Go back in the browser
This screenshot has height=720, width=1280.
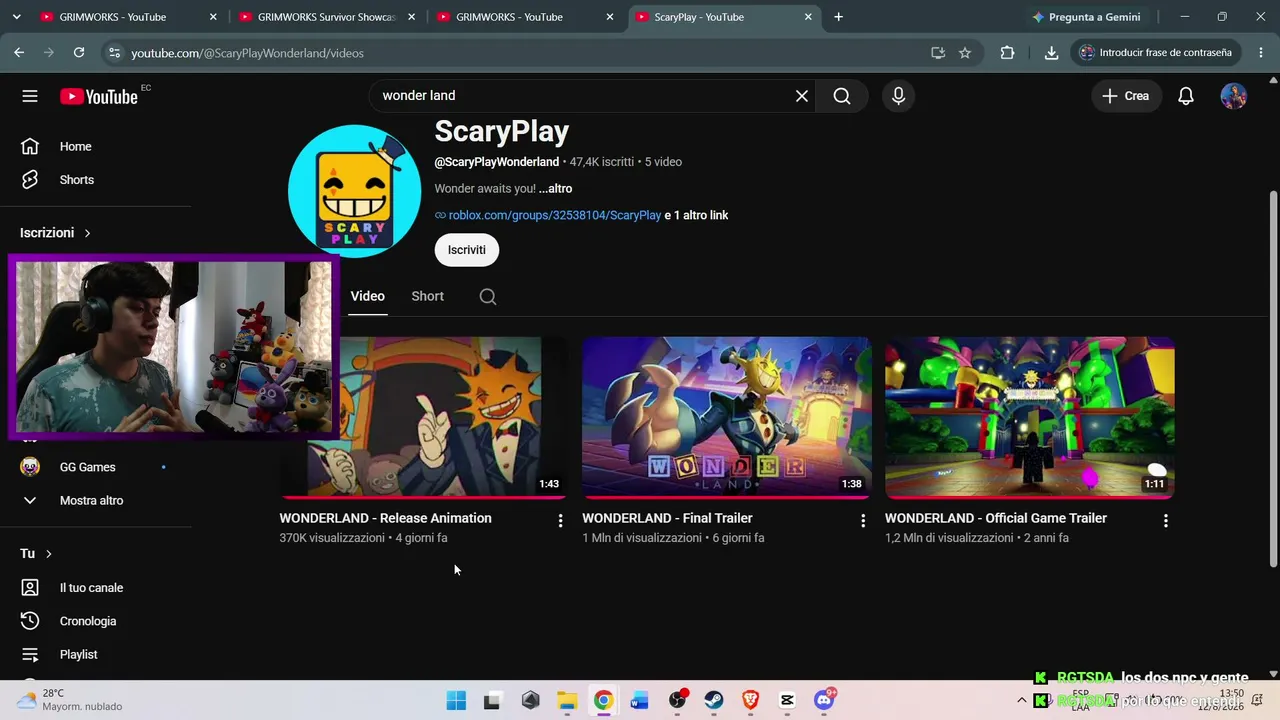point(19,53)
